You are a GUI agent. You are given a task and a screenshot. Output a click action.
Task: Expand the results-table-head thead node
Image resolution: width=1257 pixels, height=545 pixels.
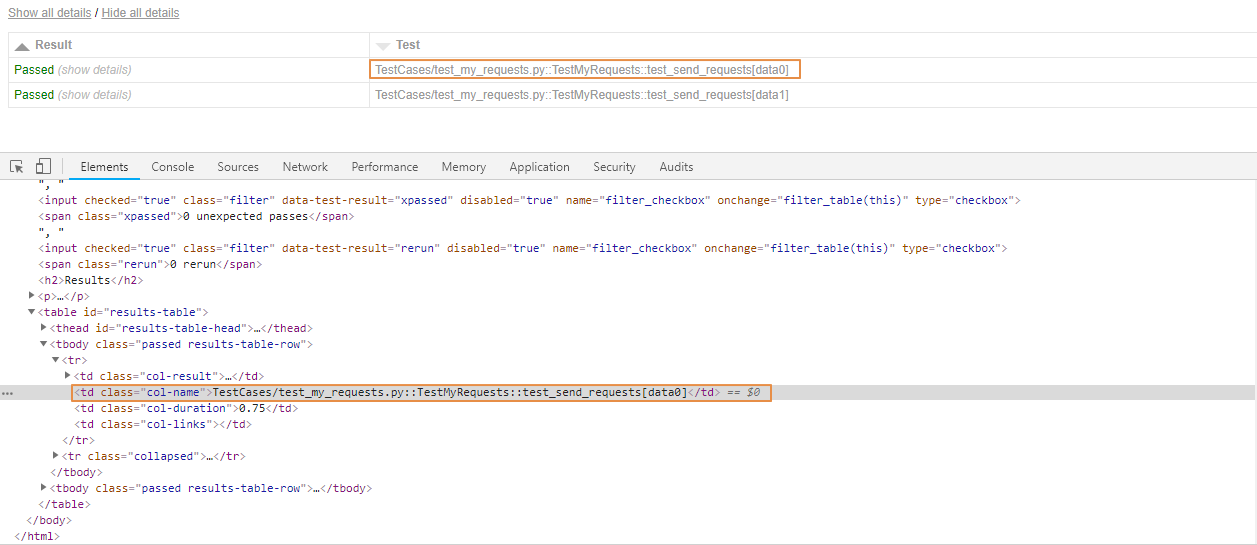pos(44,328)
